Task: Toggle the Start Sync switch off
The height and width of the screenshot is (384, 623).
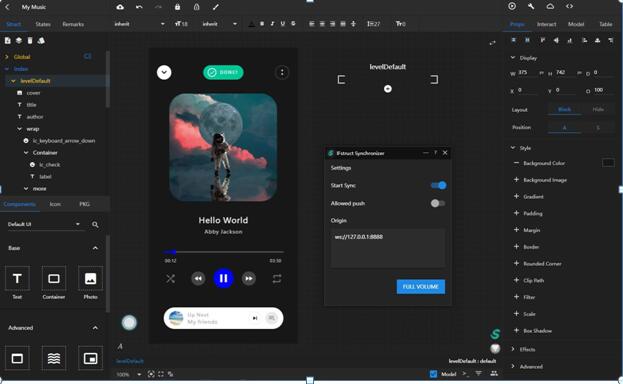Action: tap(439, 186)
